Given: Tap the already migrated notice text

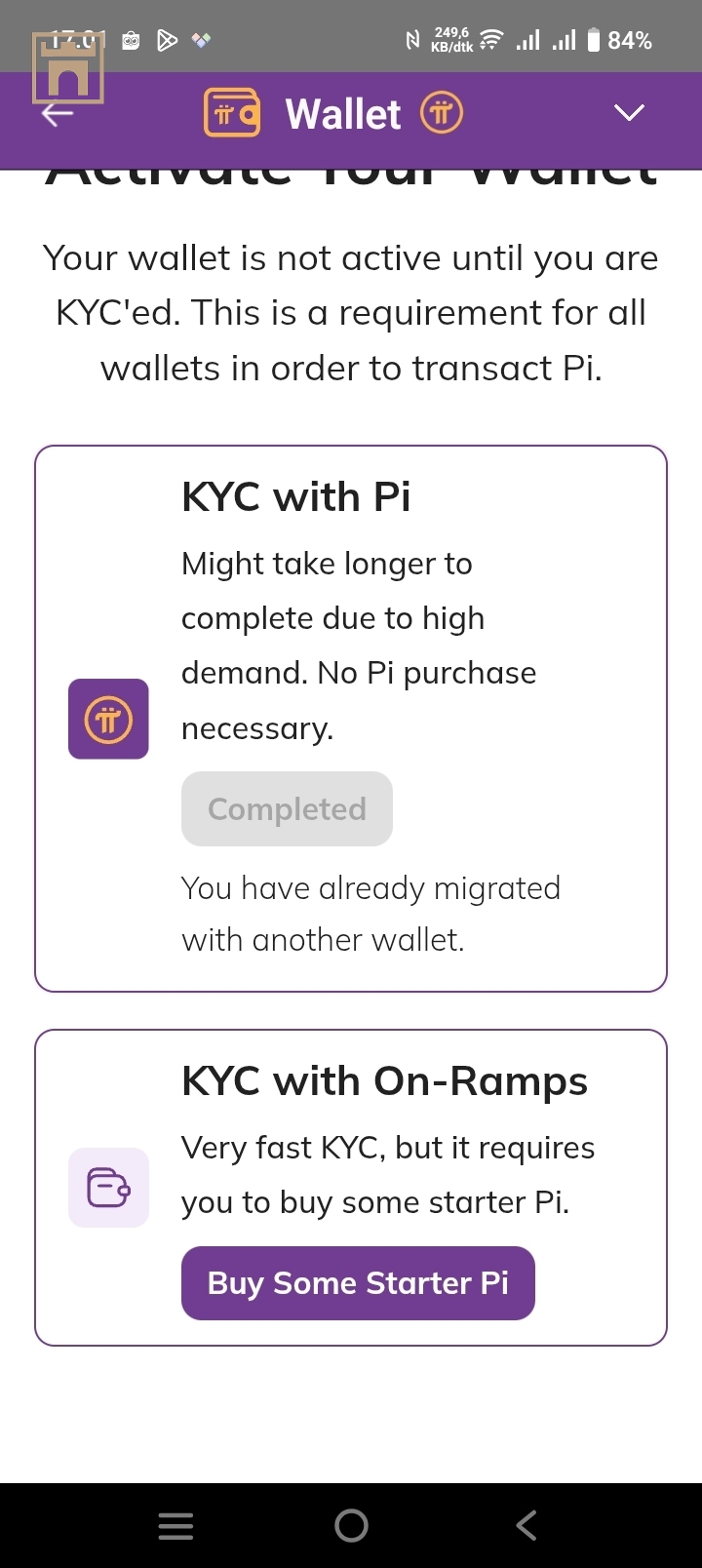Looking at the screenshot, I should click(x=370, y=914).
